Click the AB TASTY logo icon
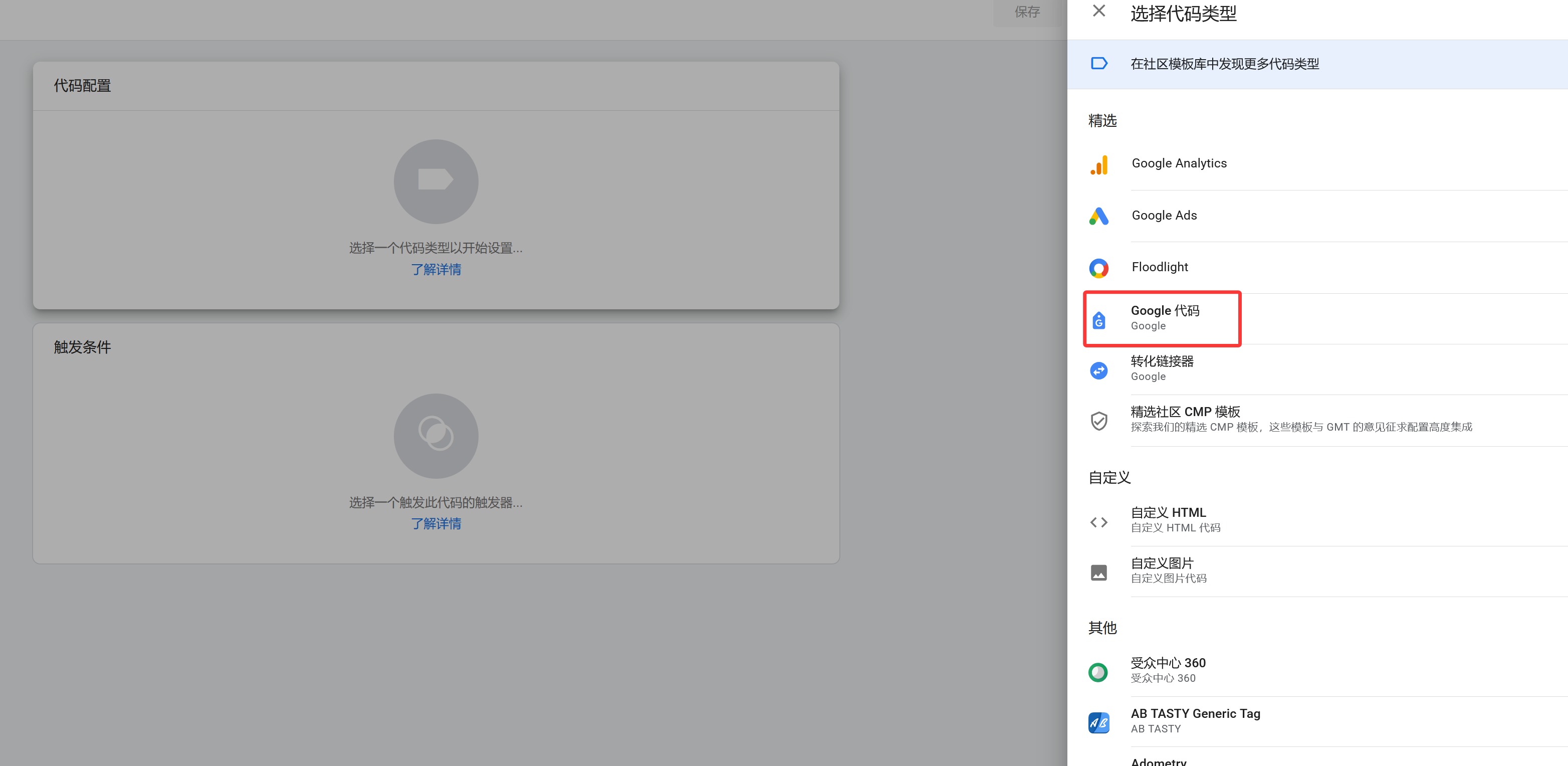Screen dimensions: 1568x766 (x=1098, y=723)
